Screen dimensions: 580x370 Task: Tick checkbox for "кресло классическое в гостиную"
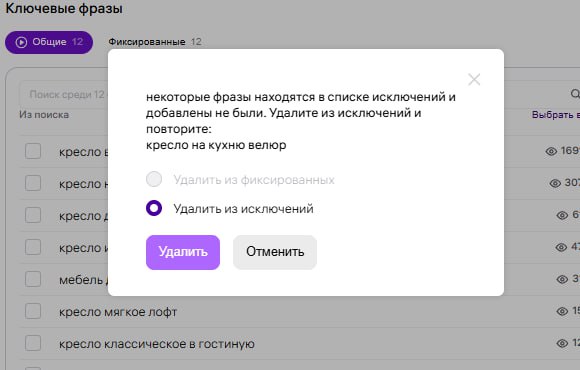click(33, 343)
